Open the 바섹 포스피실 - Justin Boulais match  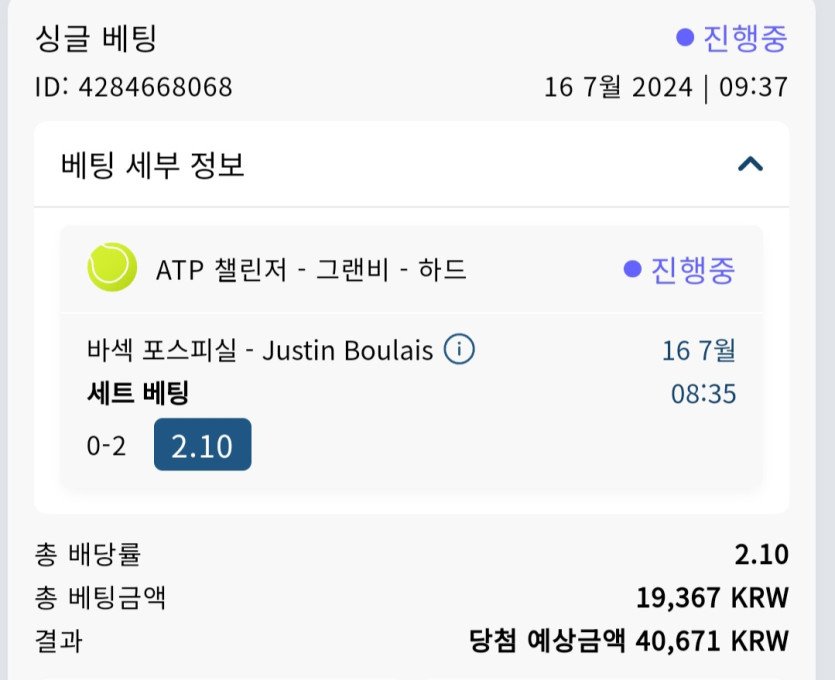click(x=260, y=351)
